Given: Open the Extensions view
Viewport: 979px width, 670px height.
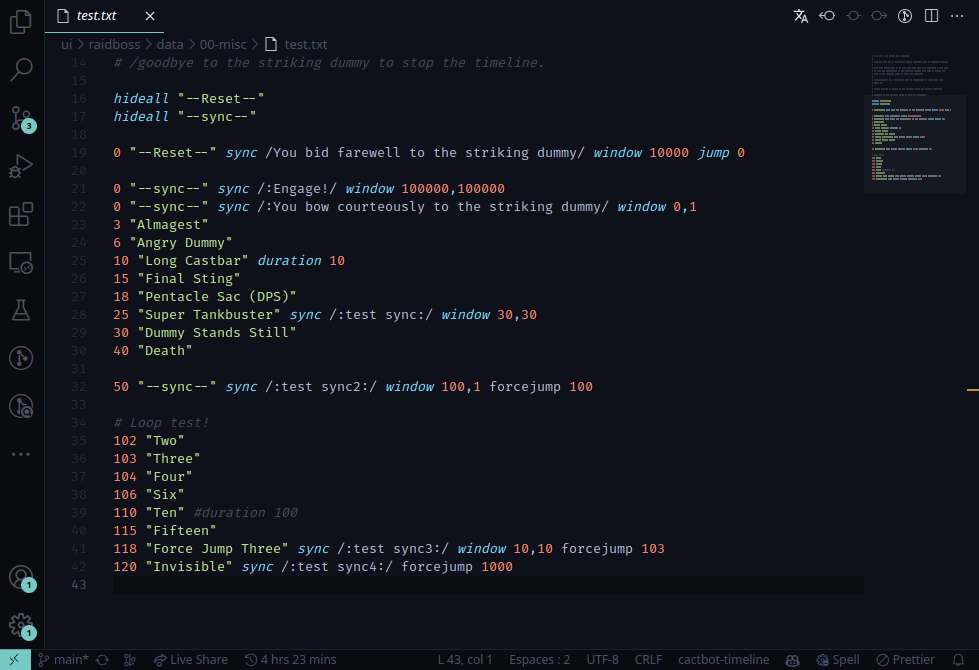Looking at the screenshot, I should click(21, 214).
